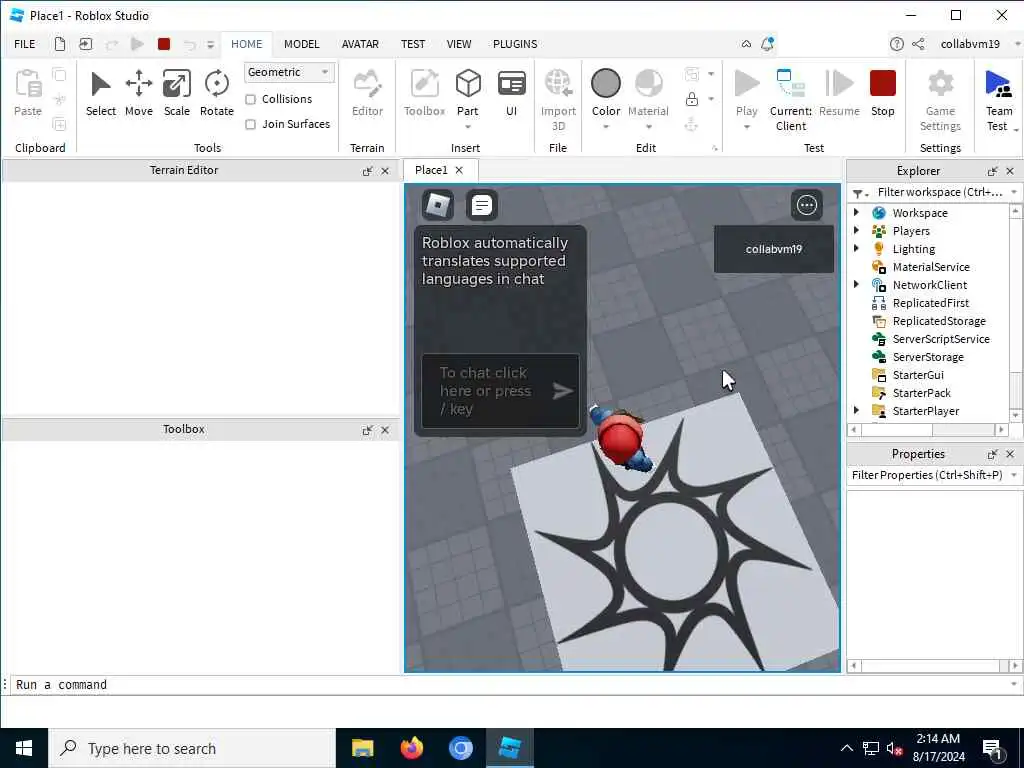Screen dimensions: 1024x768
Task: Click the Roblox logo menu in viewport
Action: [x=438, y=205]
